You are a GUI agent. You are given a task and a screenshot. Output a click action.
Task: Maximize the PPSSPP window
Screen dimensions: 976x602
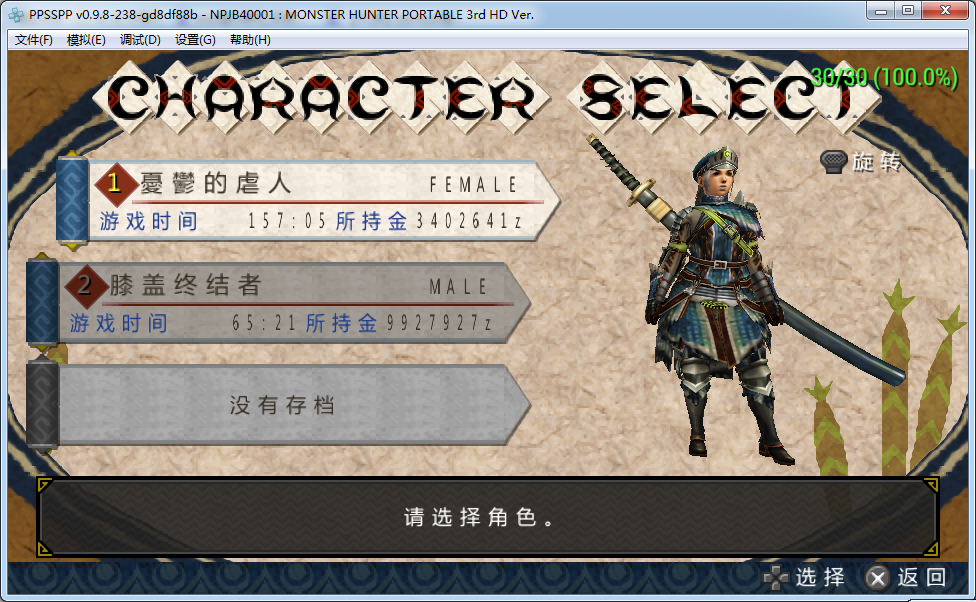[908, 11]
